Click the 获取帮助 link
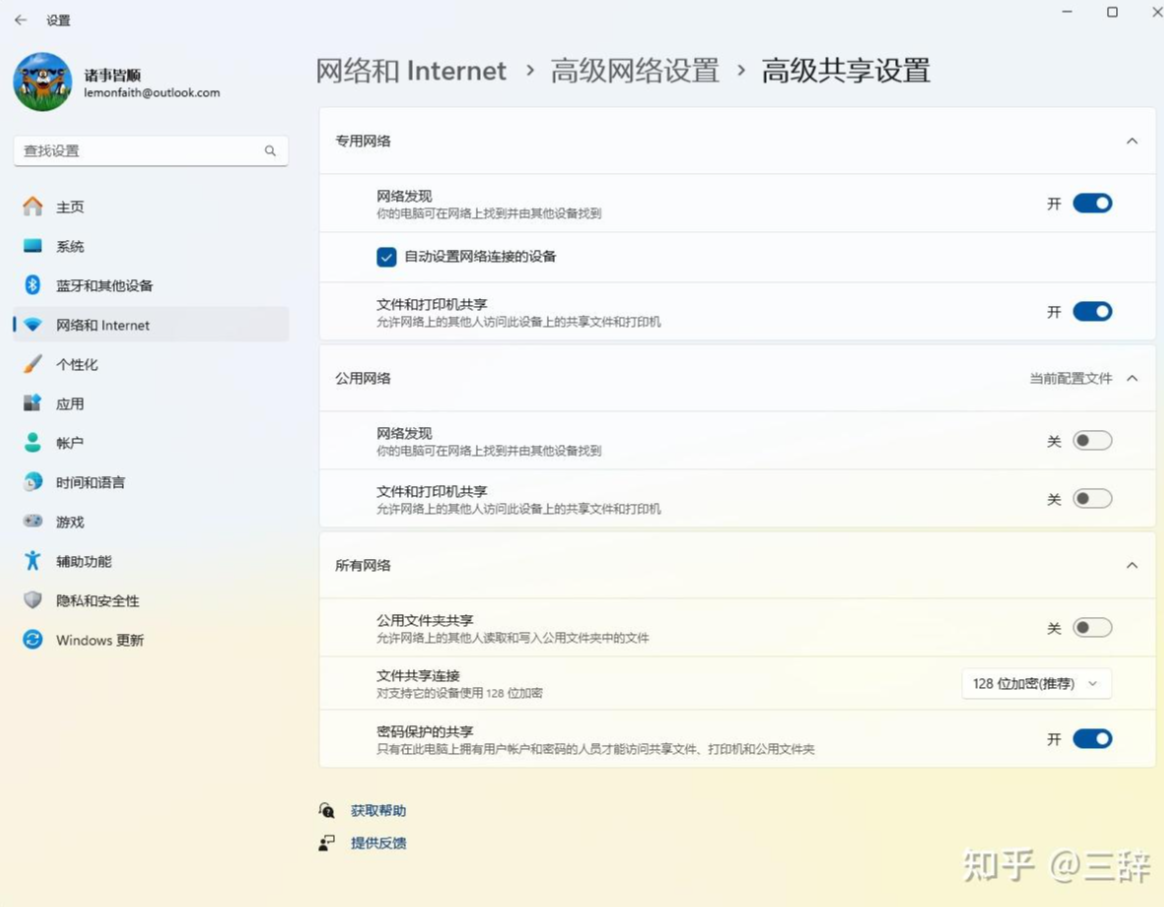Image resolution: width=1164 pixels, height=907 pixels. coord(378,811)
